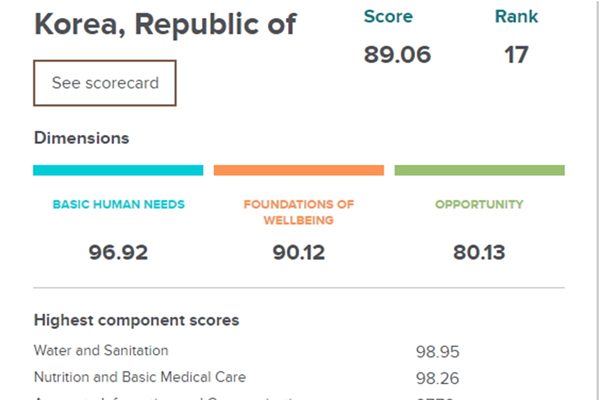Image resolution: width=600 pixels, height=400 pixels.
Task: Select the 96.92 Basic Human Needs score
Action: coord(118,252)
